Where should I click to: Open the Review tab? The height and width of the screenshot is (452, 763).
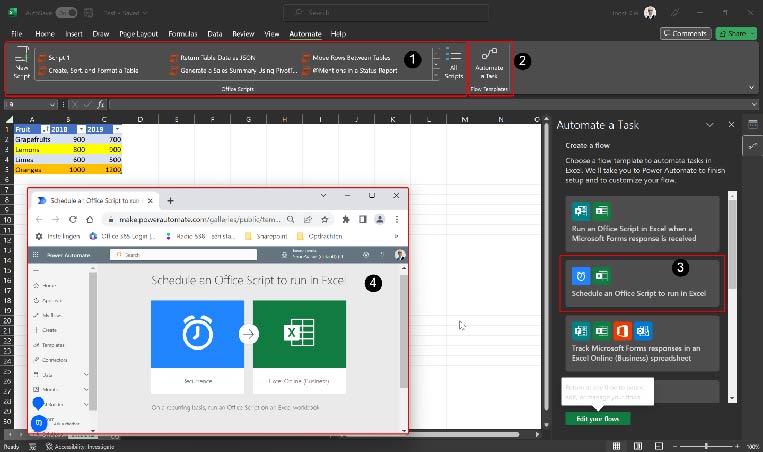click(x=243, y=34)
